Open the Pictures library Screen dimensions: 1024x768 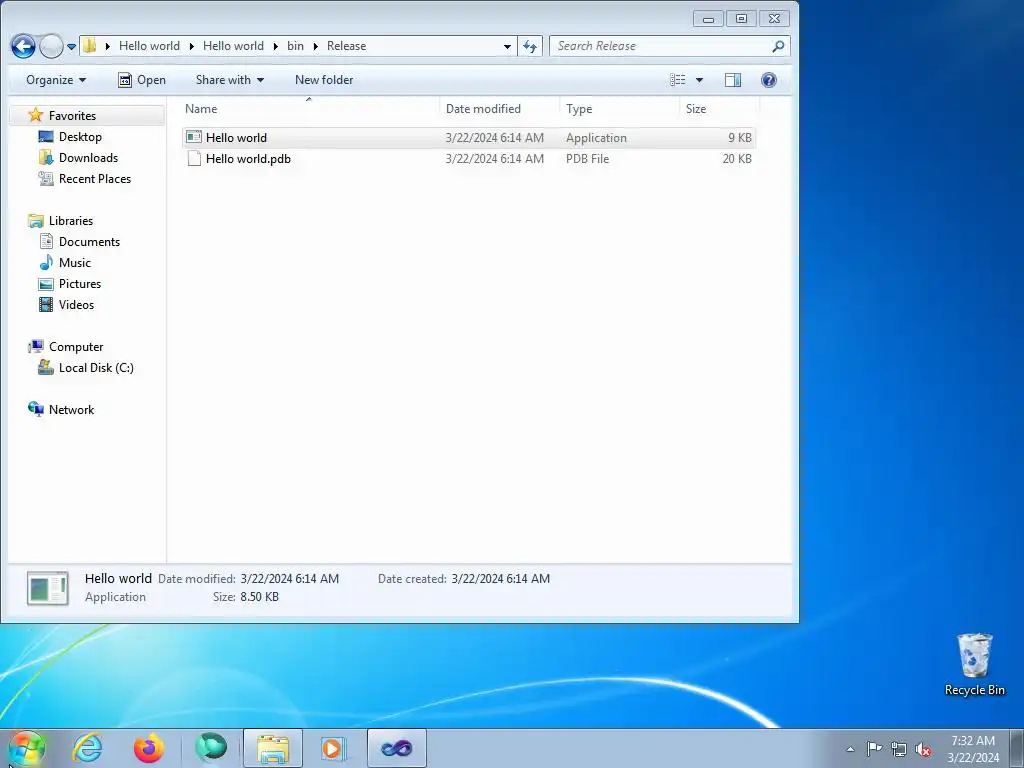(x=80, y=283)
